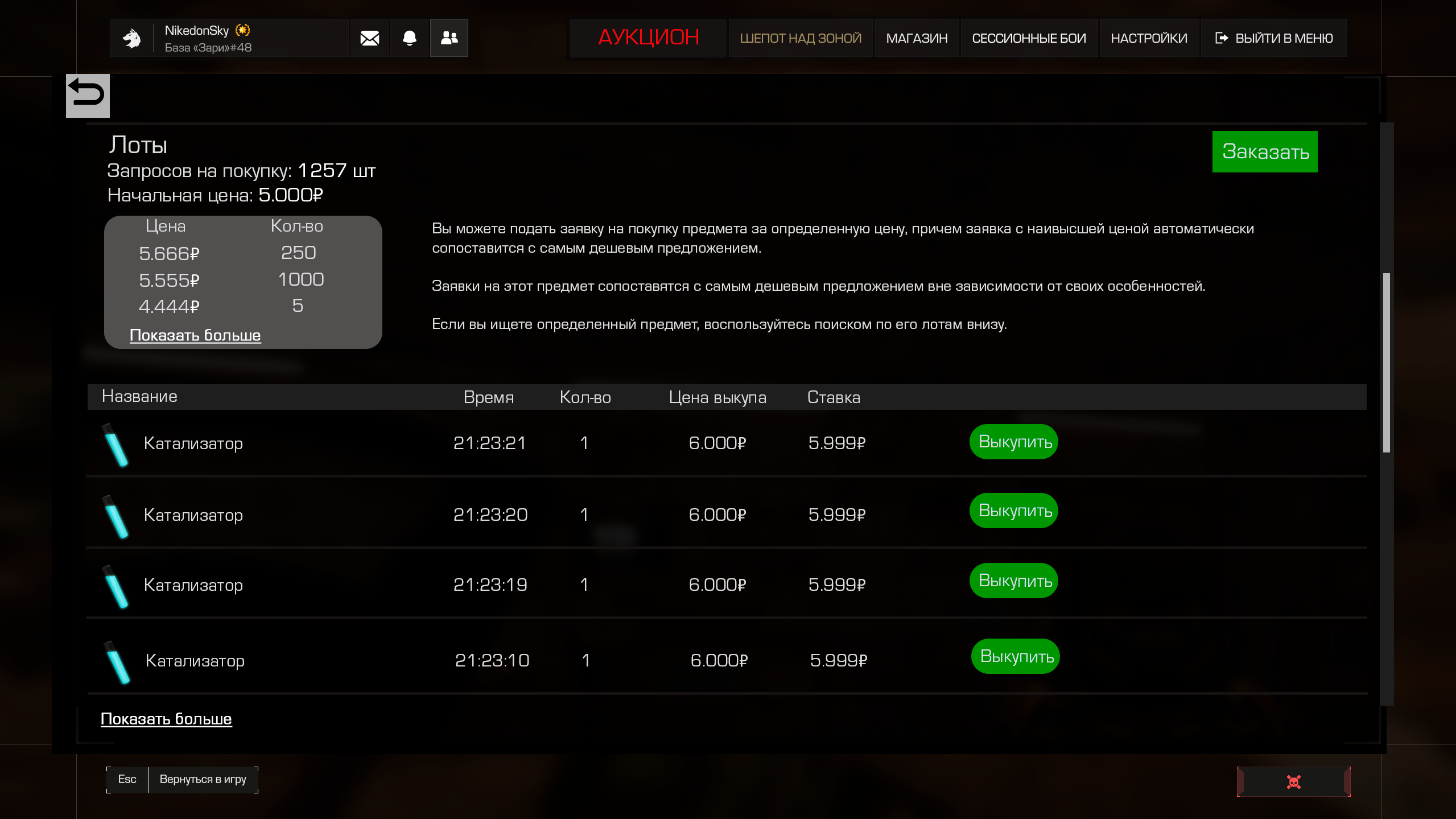
Task: Click the vertical scrollbar thumb
Action: pyautogui.click(x=1387, y=363)
